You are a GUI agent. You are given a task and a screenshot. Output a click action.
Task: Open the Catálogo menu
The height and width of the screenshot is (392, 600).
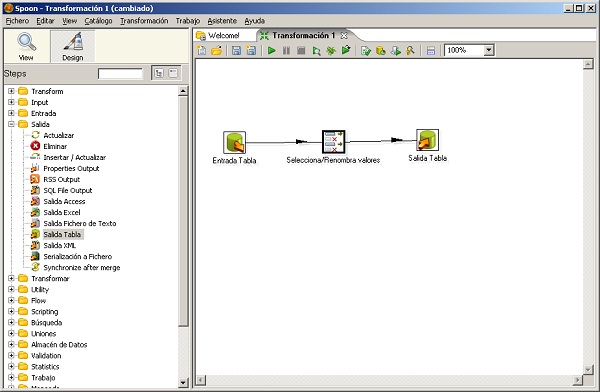98,21
